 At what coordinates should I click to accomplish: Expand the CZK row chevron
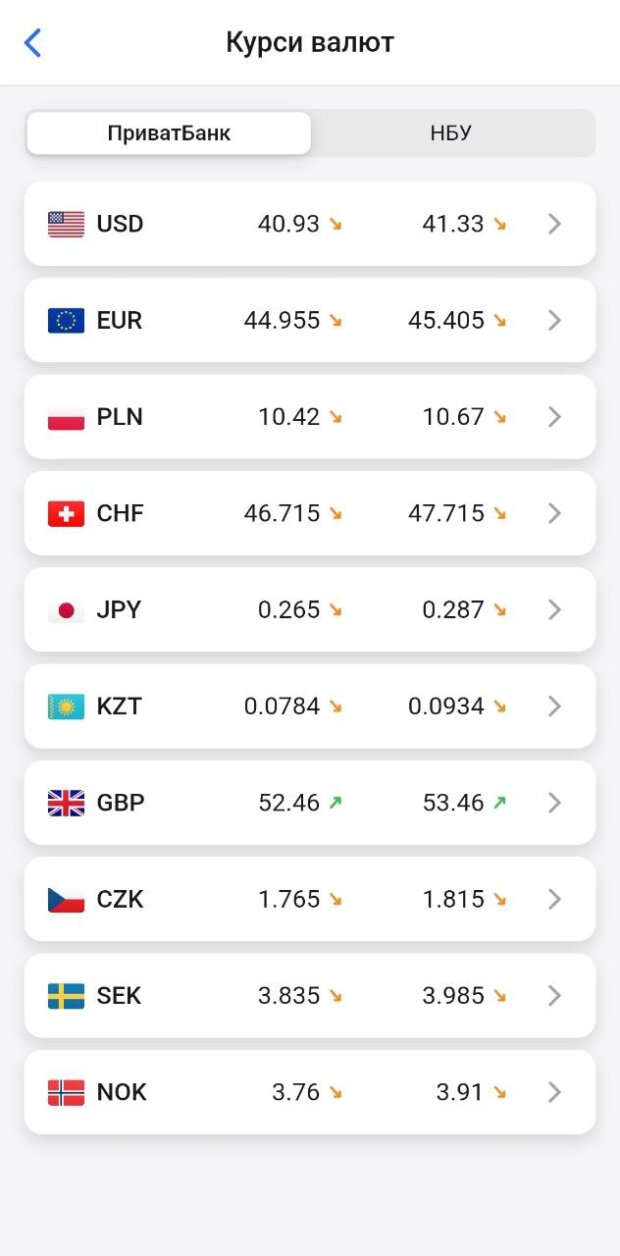555,900
